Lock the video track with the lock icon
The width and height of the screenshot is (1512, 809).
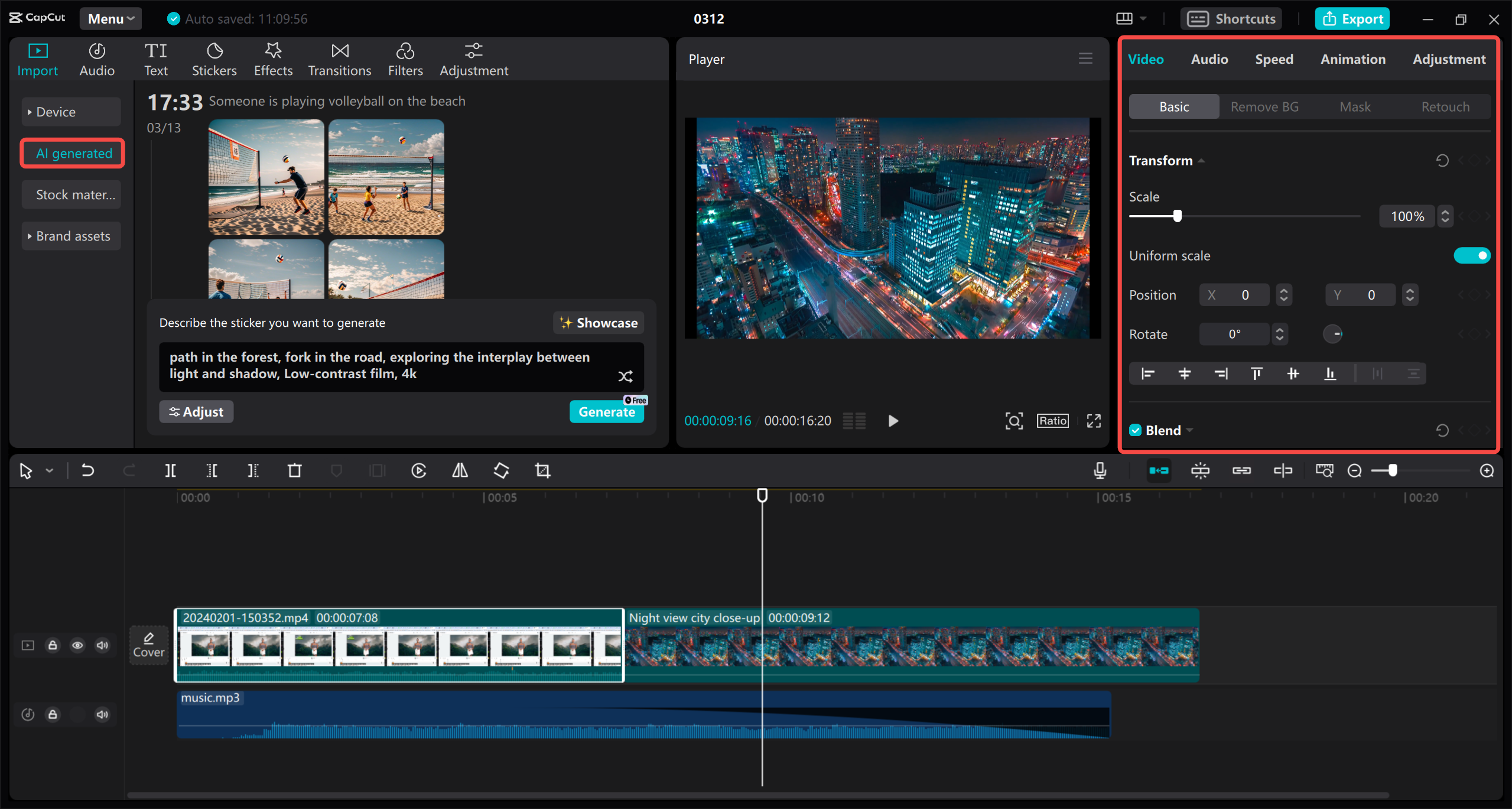(x=53, y=645)
